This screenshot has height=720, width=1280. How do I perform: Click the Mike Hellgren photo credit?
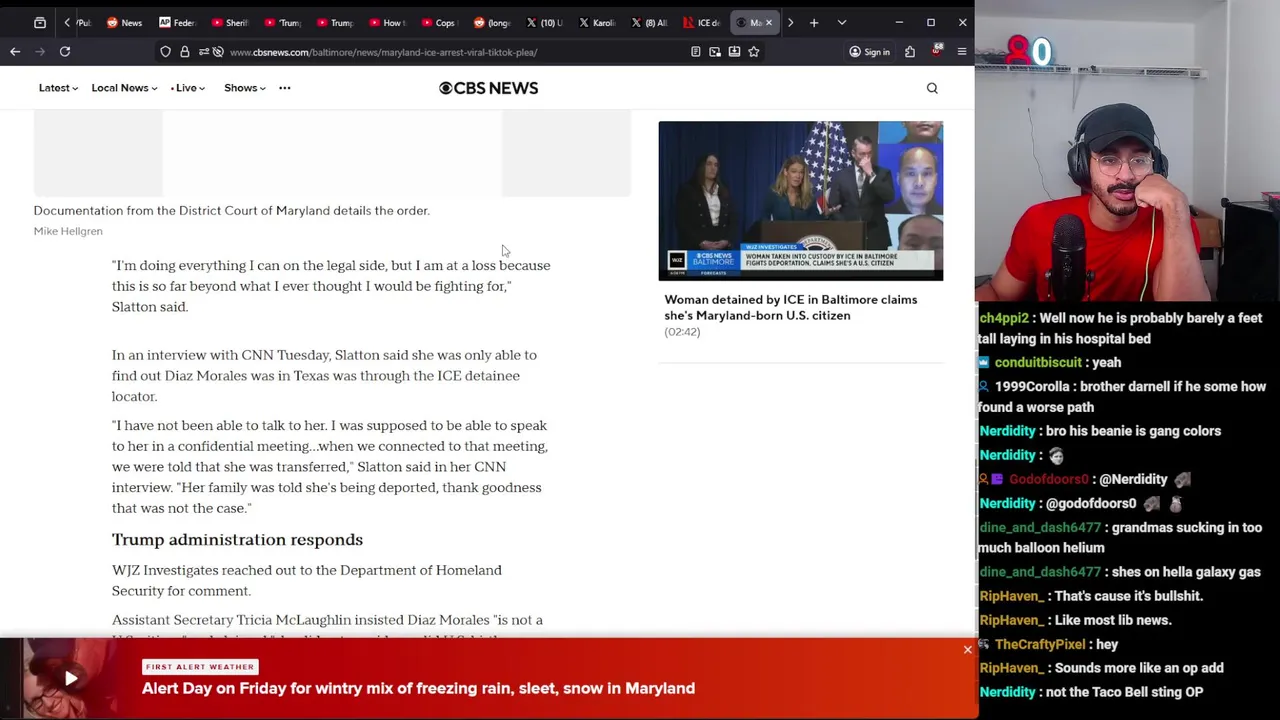tap(68, 231)
